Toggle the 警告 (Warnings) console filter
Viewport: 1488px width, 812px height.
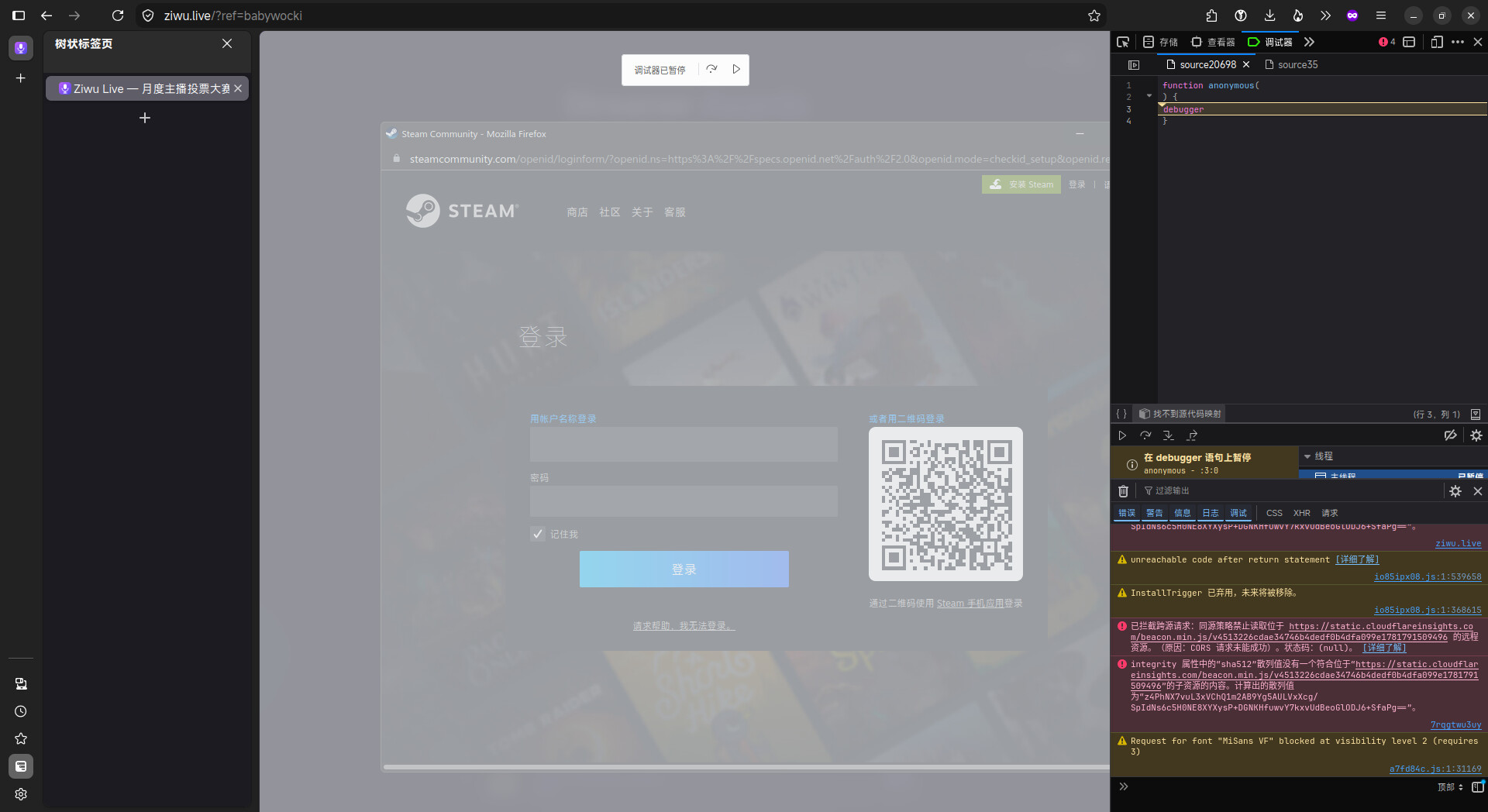(1155, 513)
